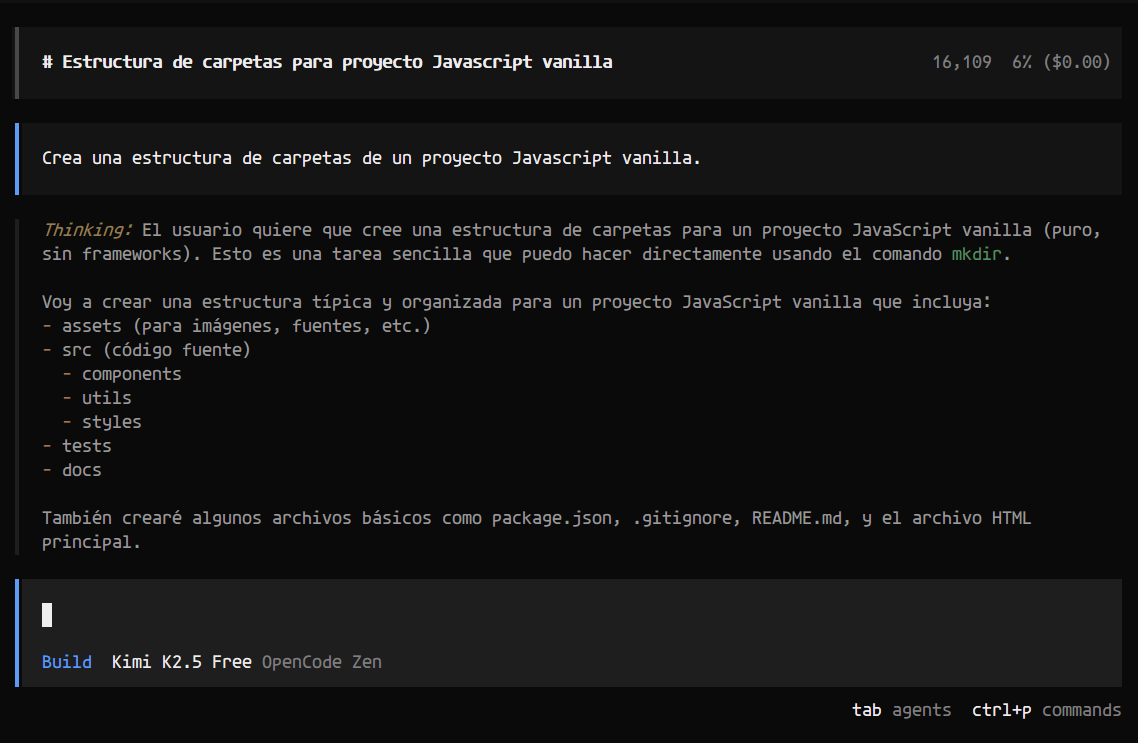Image resolution: width=1138 pixels, height=743 pixels.
Task: Click the "utils" sub-item
Action: tap(106, 398)
